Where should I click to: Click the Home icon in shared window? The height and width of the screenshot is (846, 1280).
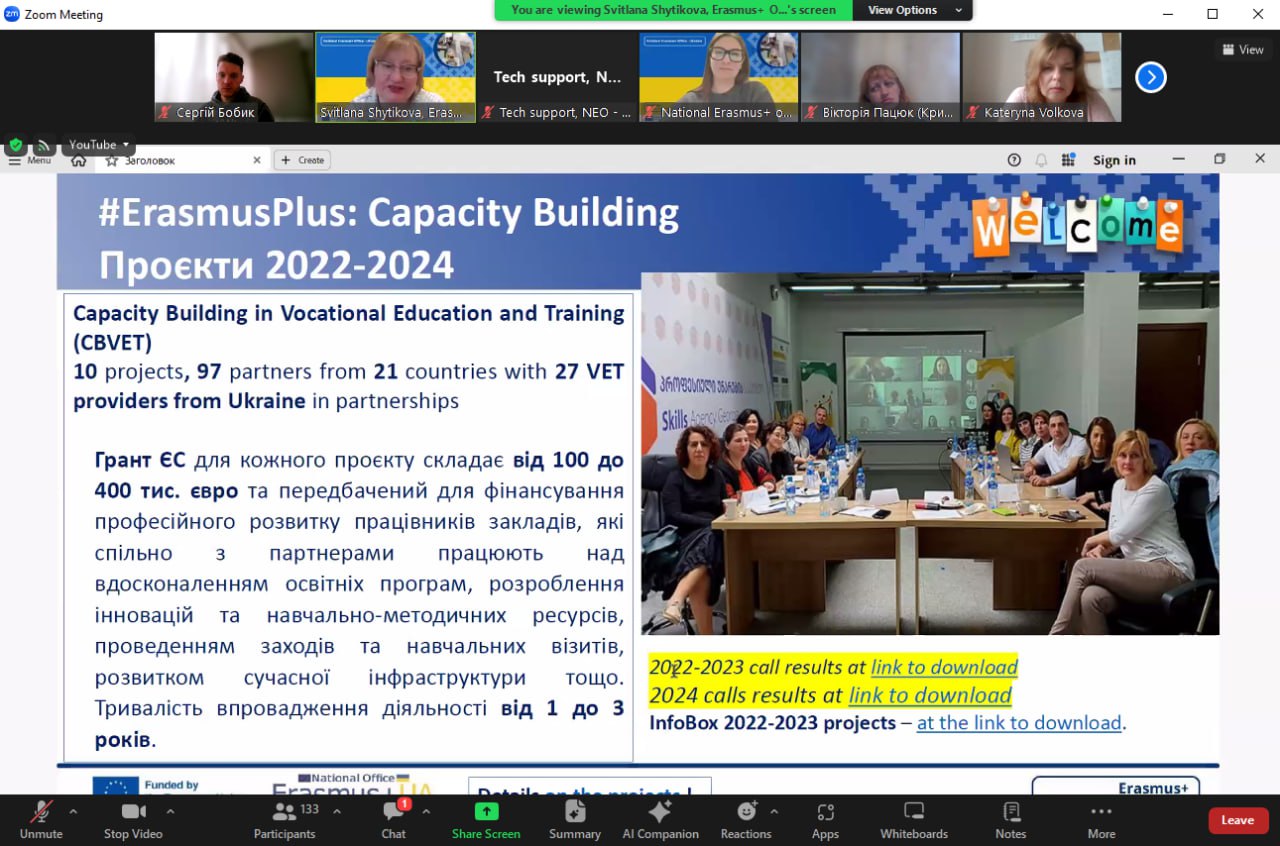[79, 160]
